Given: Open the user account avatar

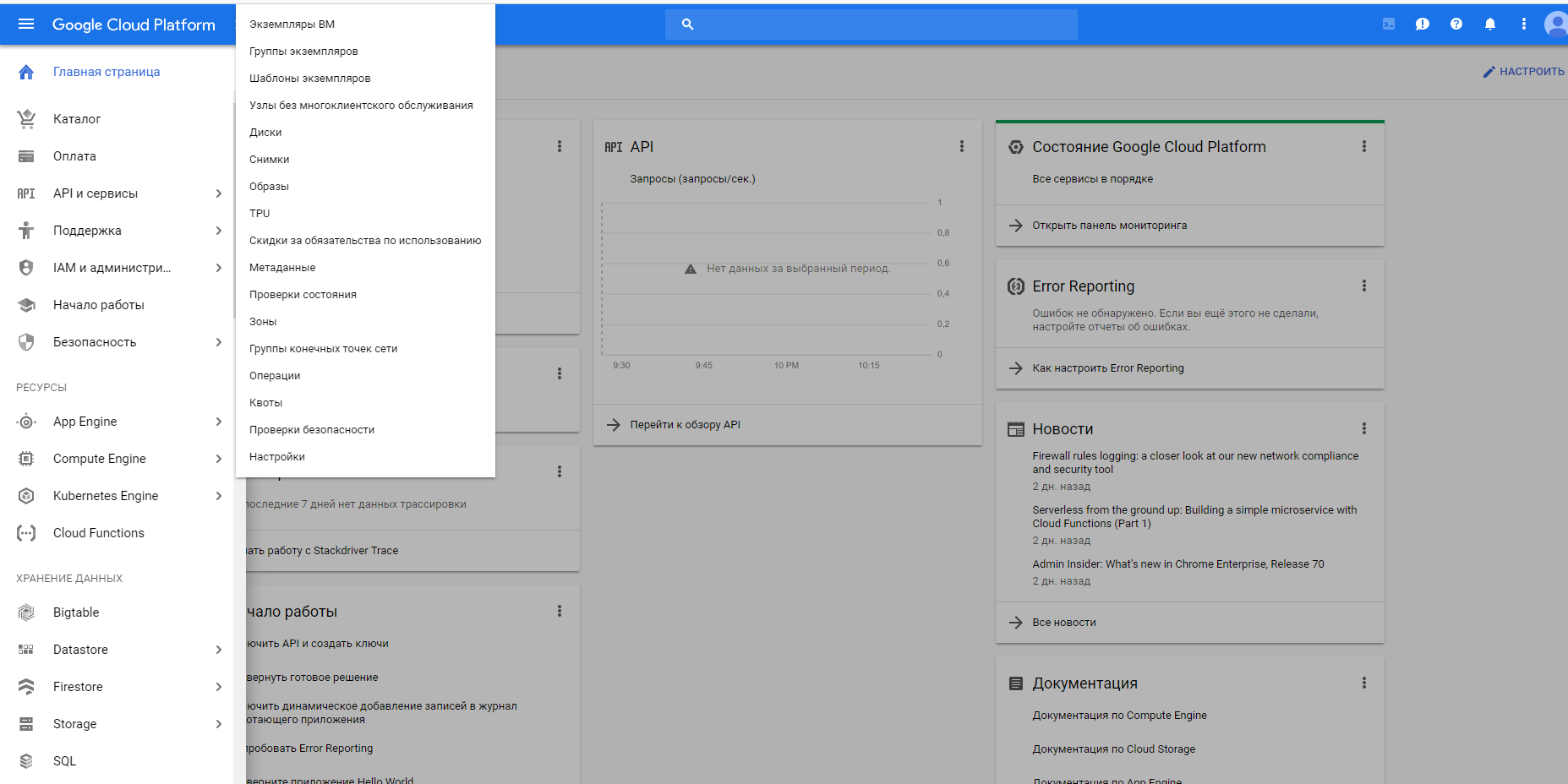Looking at the screenshot, I should point(1556,24).
